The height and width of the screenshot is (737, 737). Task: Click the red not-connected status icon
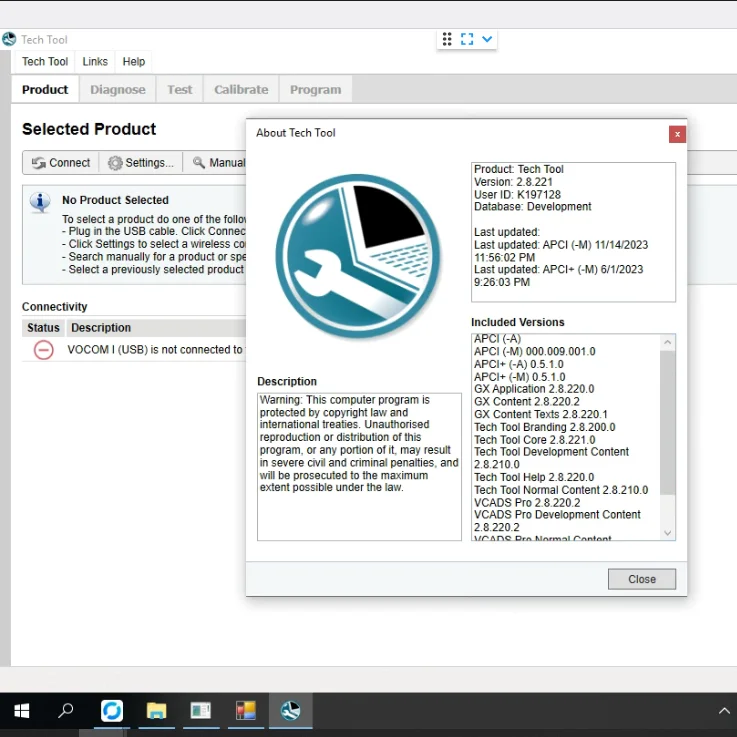click(43, 350)
